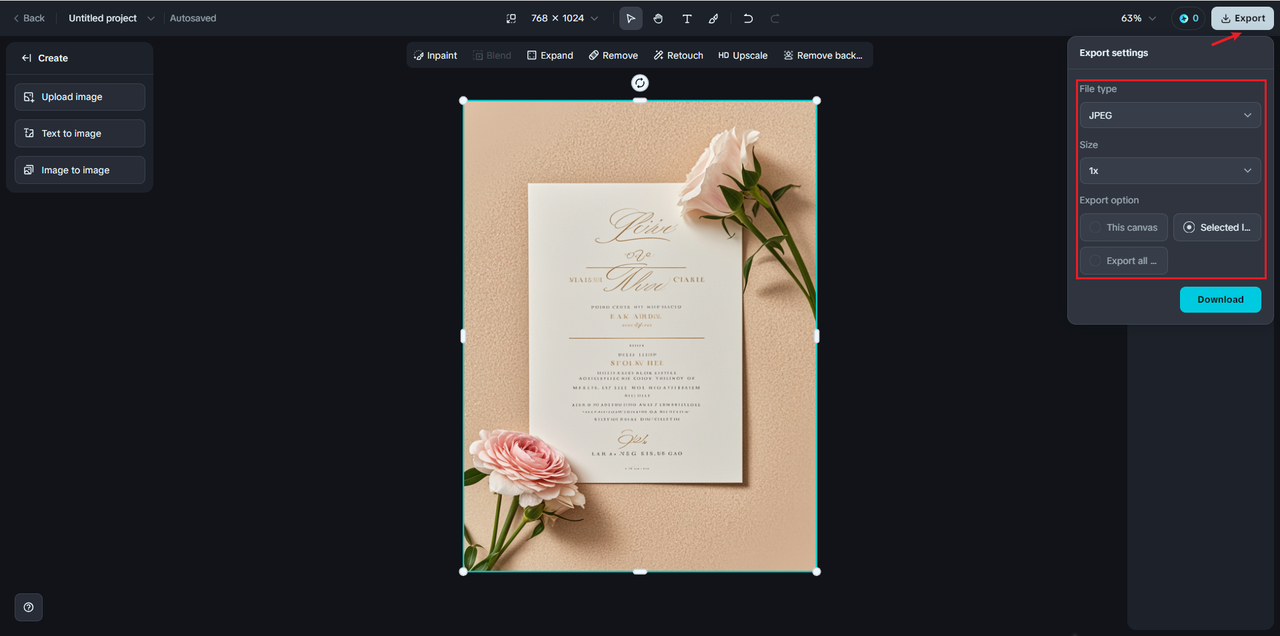
Task: Choose Text to image
Action: tap(80, 133)
